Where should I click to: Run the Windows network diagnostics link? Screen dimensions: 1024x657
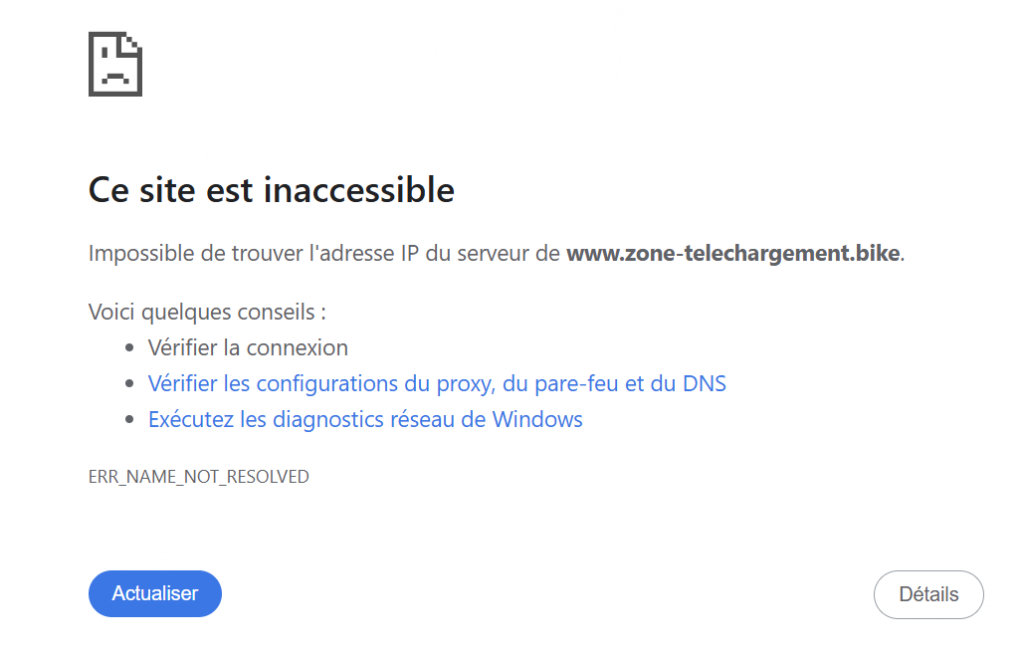[x=365, y=419]
